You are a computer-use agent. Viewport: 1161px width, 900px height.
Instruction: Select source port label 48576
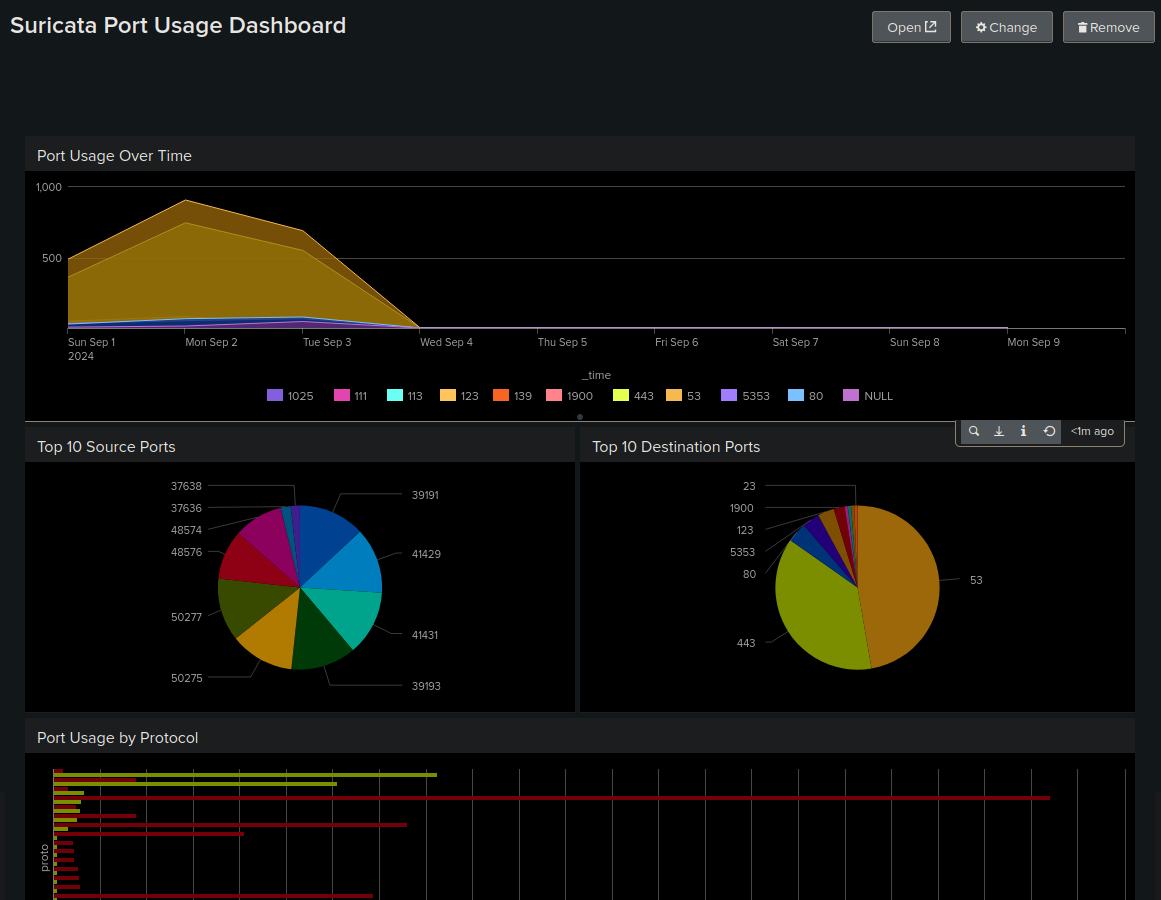tap(187, 552)
